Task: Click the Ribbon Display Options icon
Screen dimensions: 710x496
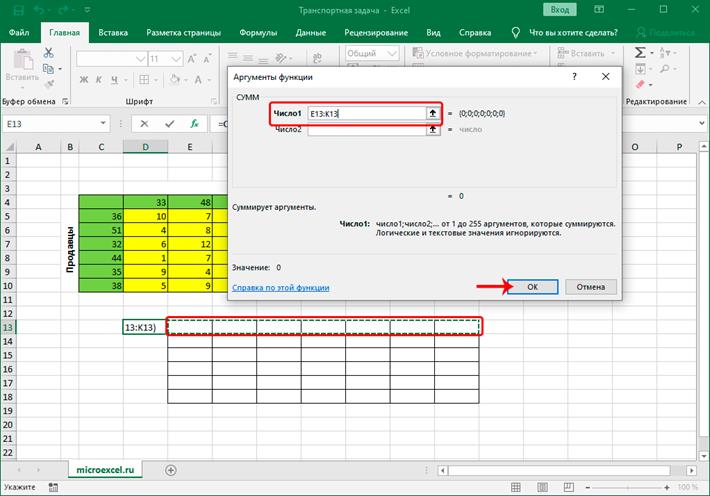Action: [x=599, y=10]
